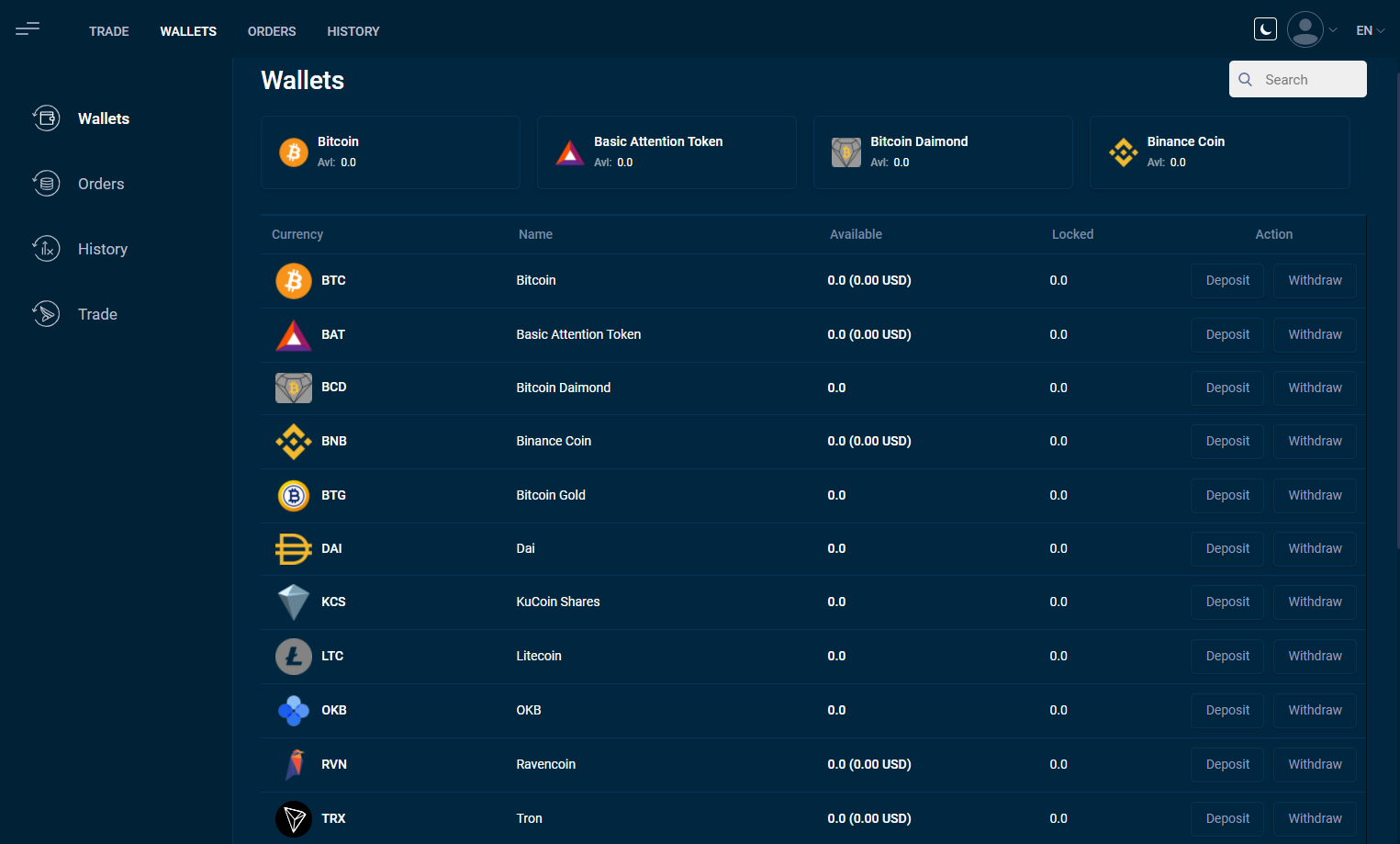This screenshot has width=1400, height=844.
Task: Withdraw from the BTC wallet
Action: (1315, 280)
